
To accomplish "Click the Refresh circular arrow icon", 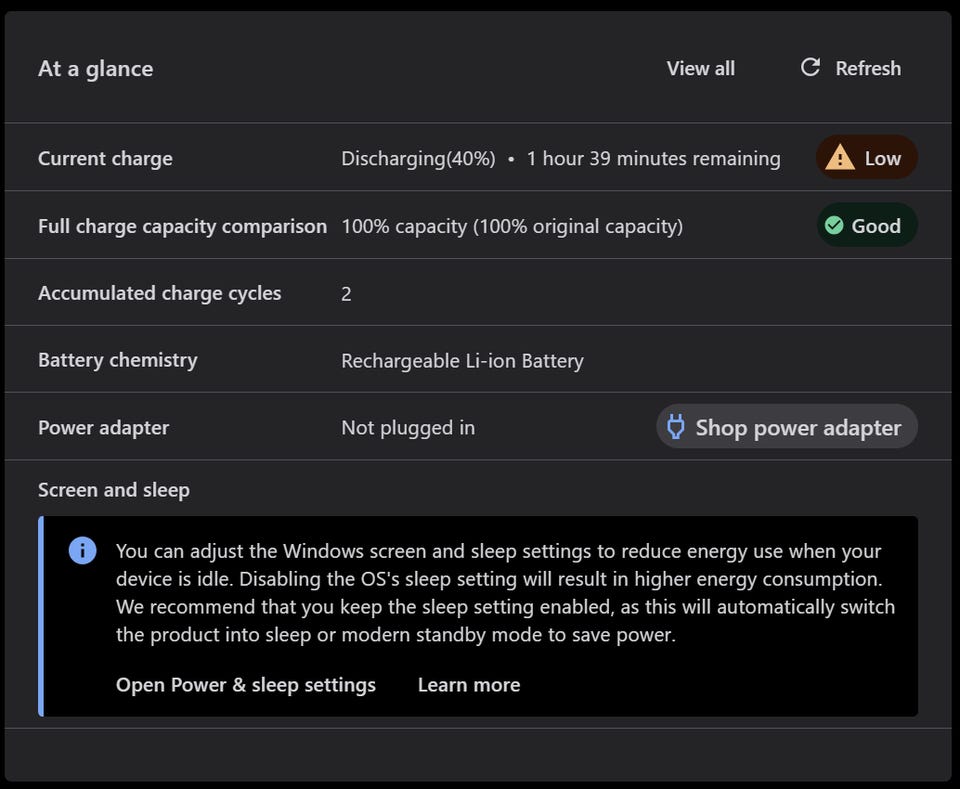I will (810, 67).
